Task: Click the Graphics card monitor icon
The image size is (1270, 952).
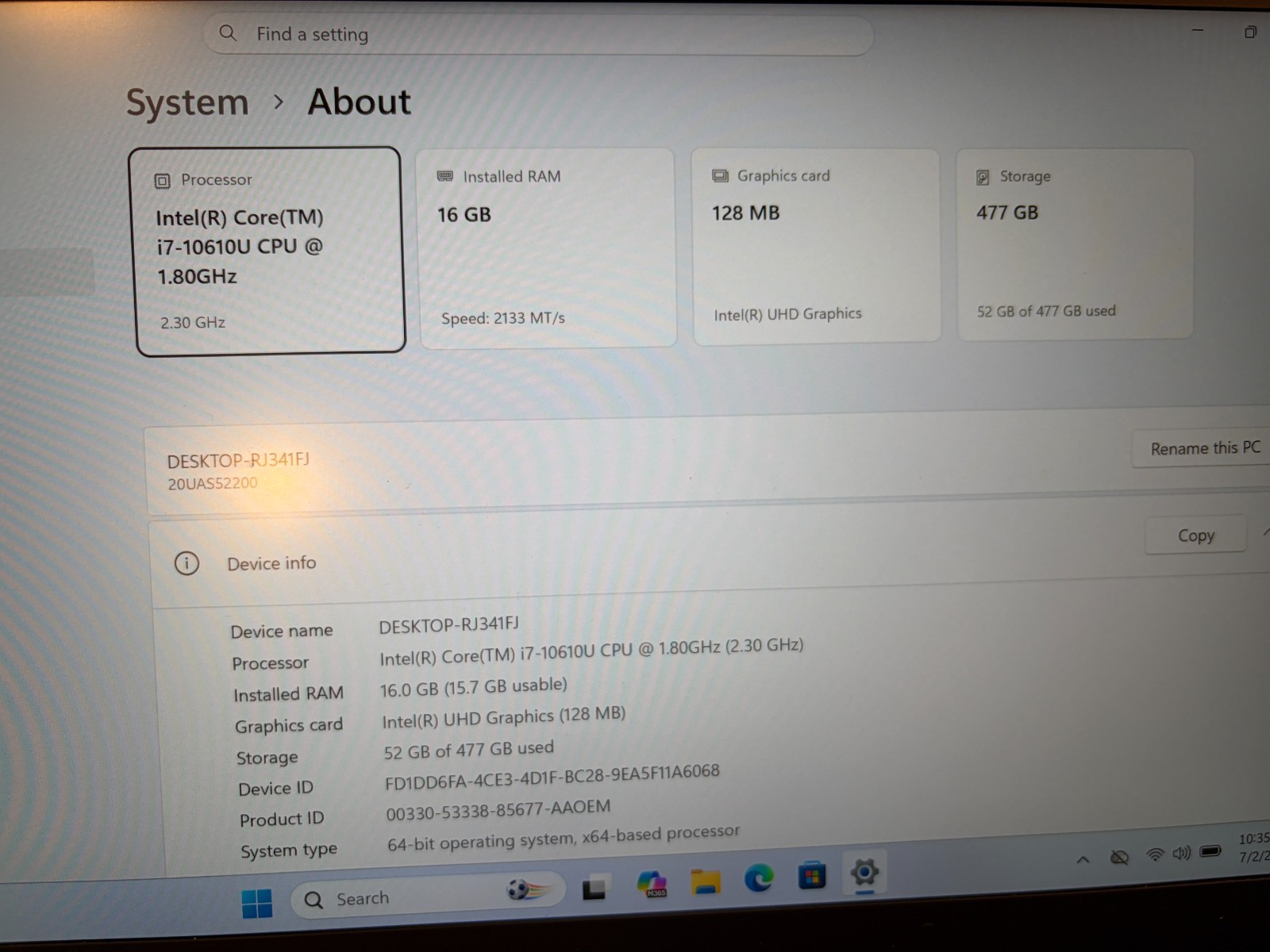Action: (720, 175)
